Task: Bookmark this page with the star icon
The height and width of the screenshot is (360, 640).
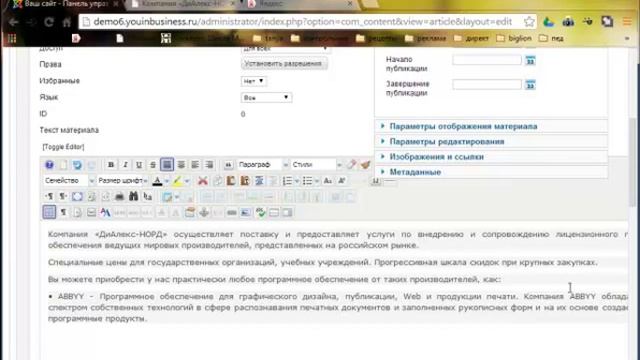Action: click(529, 22)
